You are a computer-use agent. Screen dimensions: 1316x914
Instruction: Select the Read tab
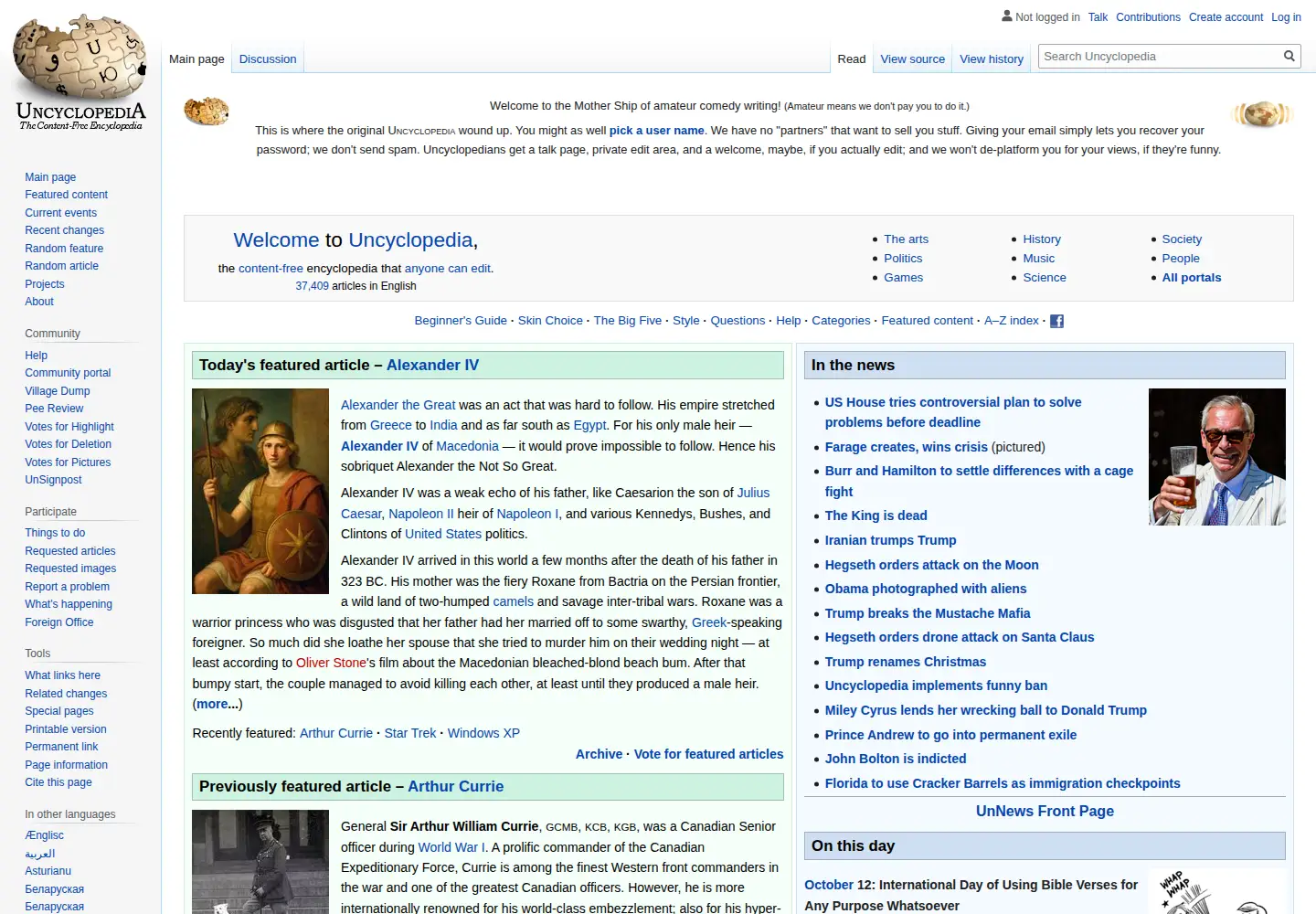pos(852,59)
